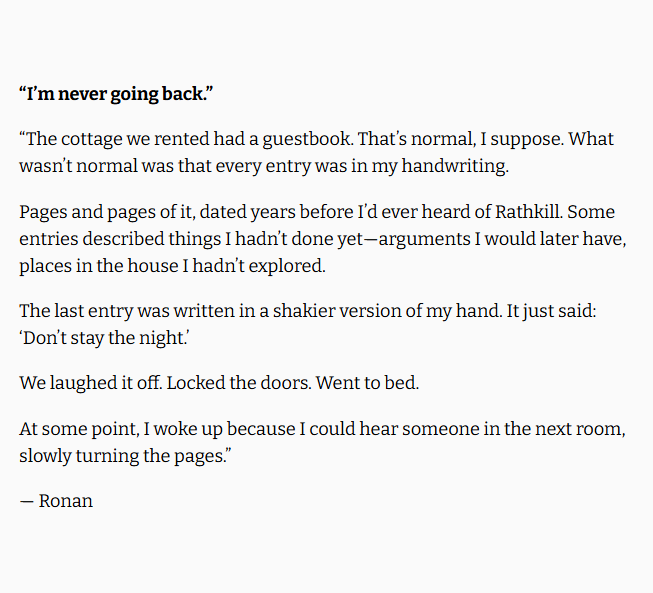Click the word "Rathkill" in second paragraph

tap(528, 212)
